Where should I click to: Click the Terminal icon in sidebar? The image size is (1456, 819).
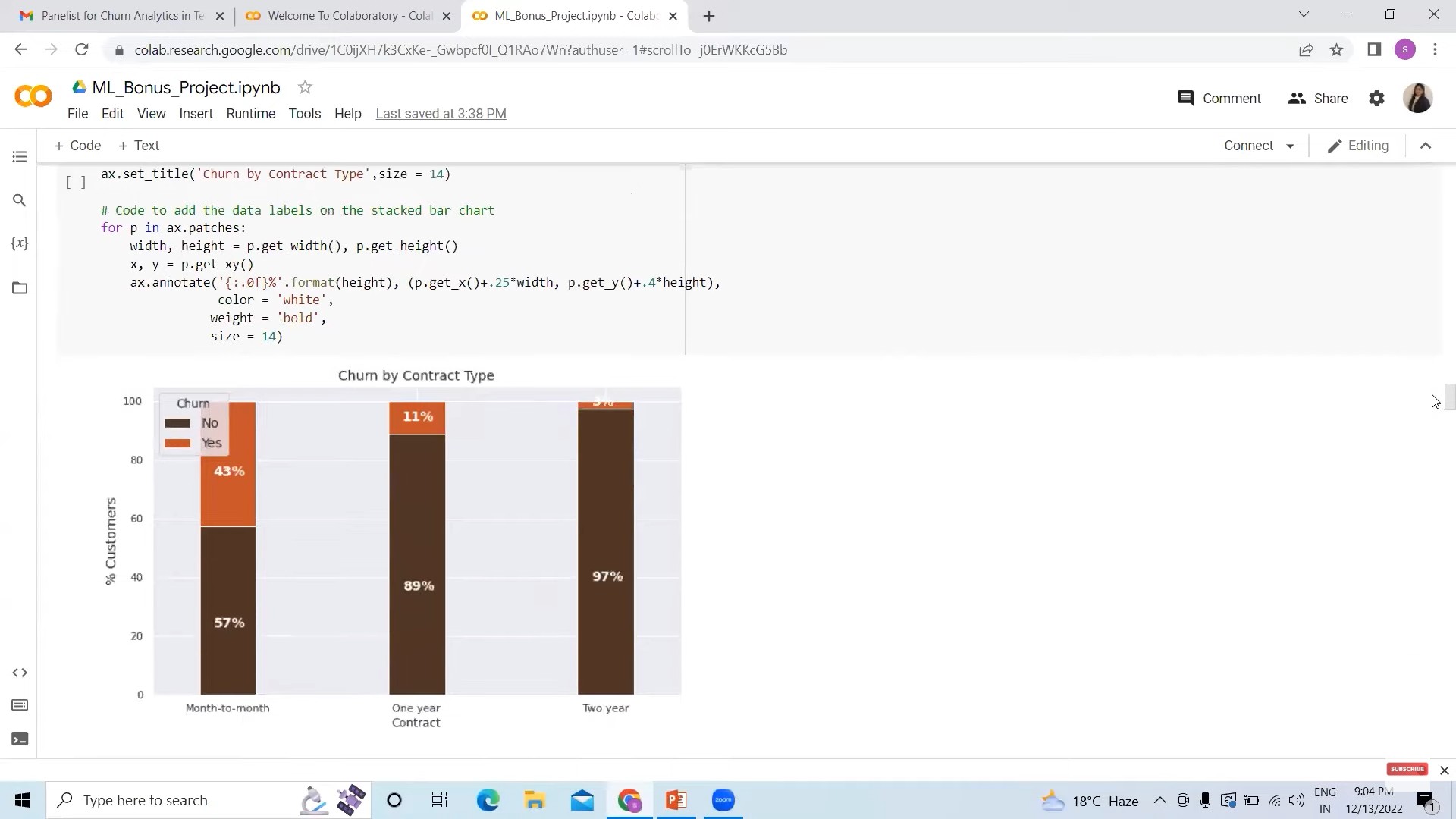[x=19, y=738]
